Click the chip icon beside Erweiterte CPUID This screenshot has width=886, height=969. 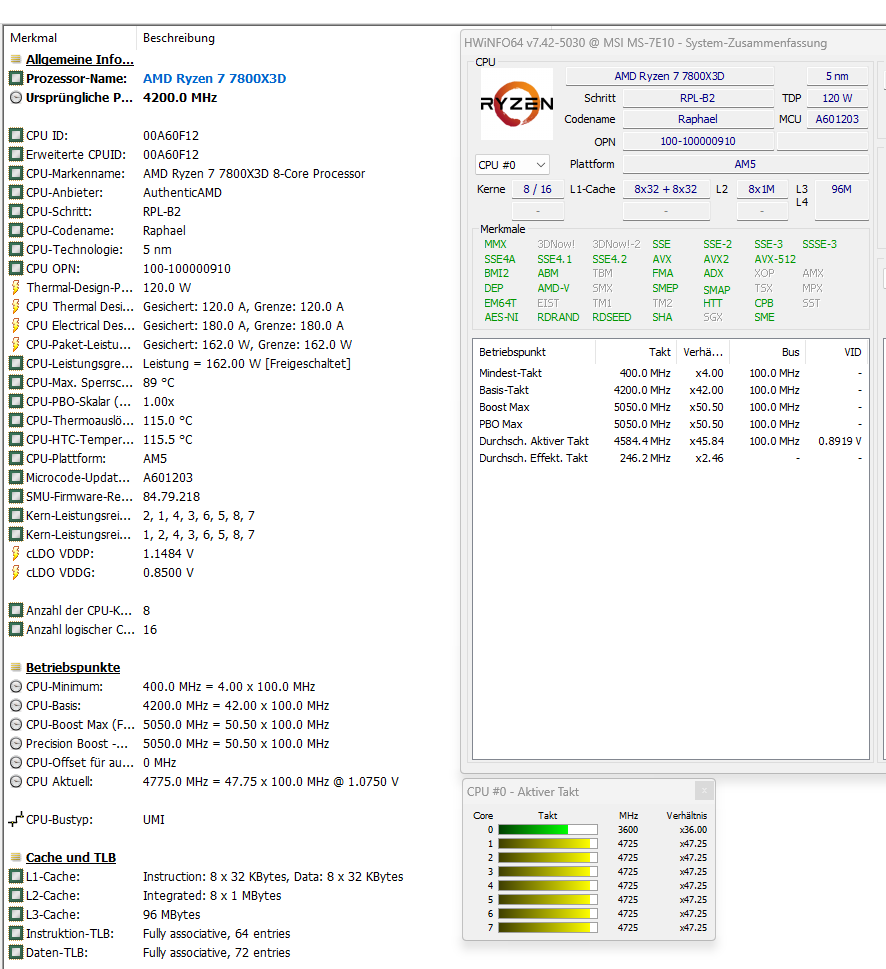(x=16, y=154)
